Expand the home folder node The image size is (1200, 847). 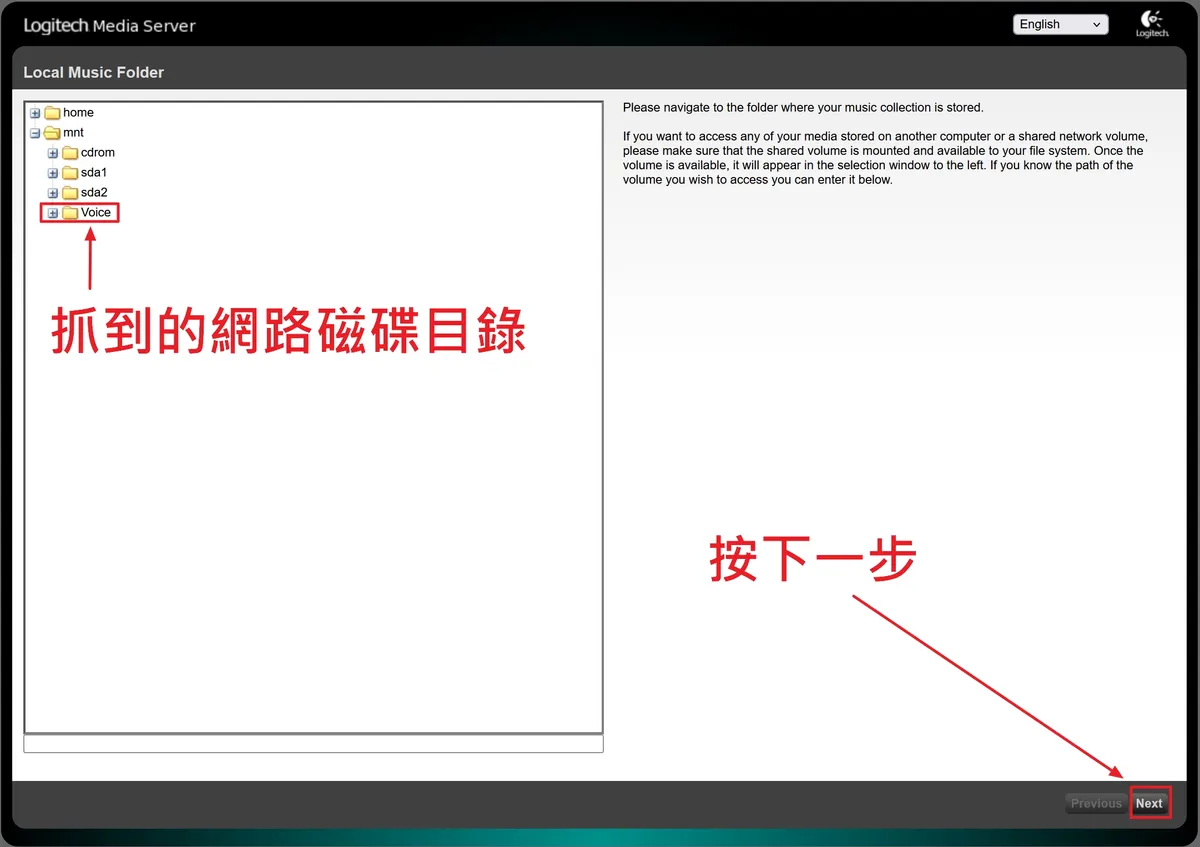(x=35, y=113)
